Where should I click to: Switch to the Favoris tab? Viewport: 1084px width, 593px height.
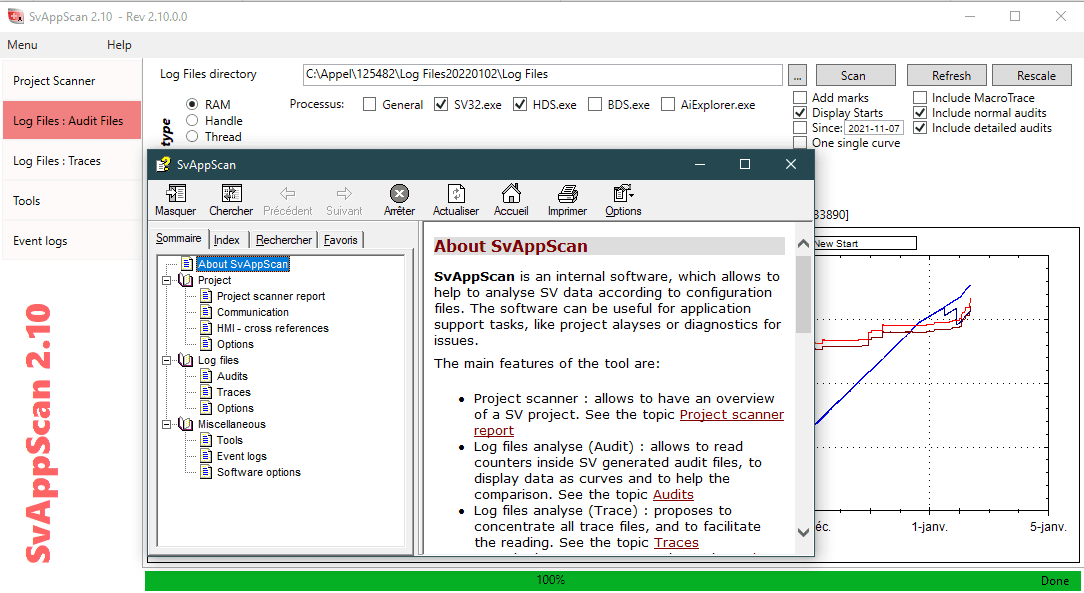(340, 240)
